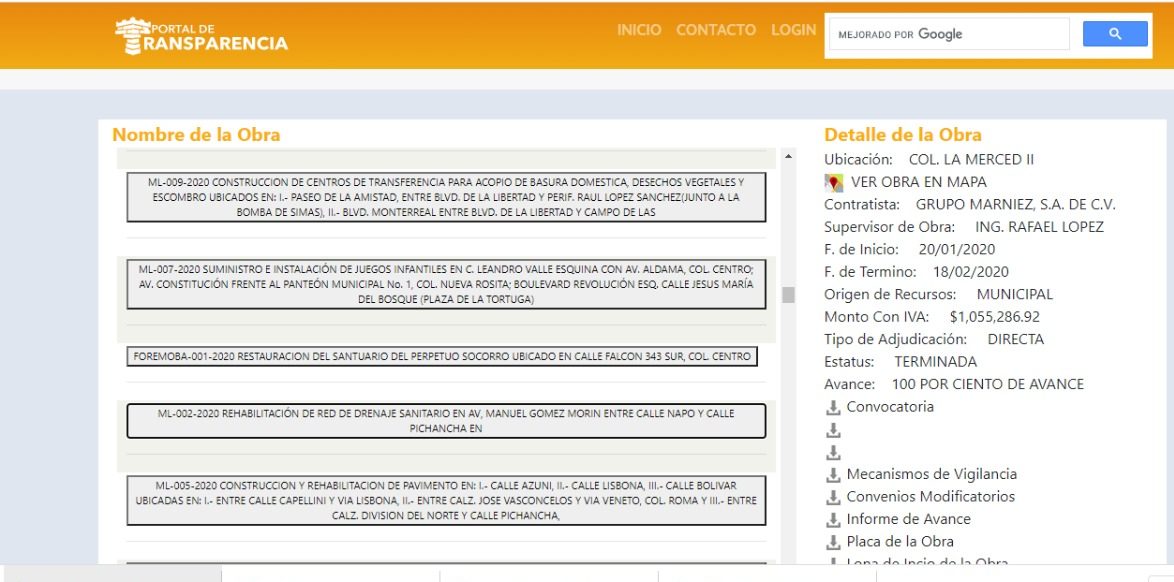Click the Detalle de la Obra heading
Screen dimensions: 1174x582
pyautogui.click(x=903, y=135)
